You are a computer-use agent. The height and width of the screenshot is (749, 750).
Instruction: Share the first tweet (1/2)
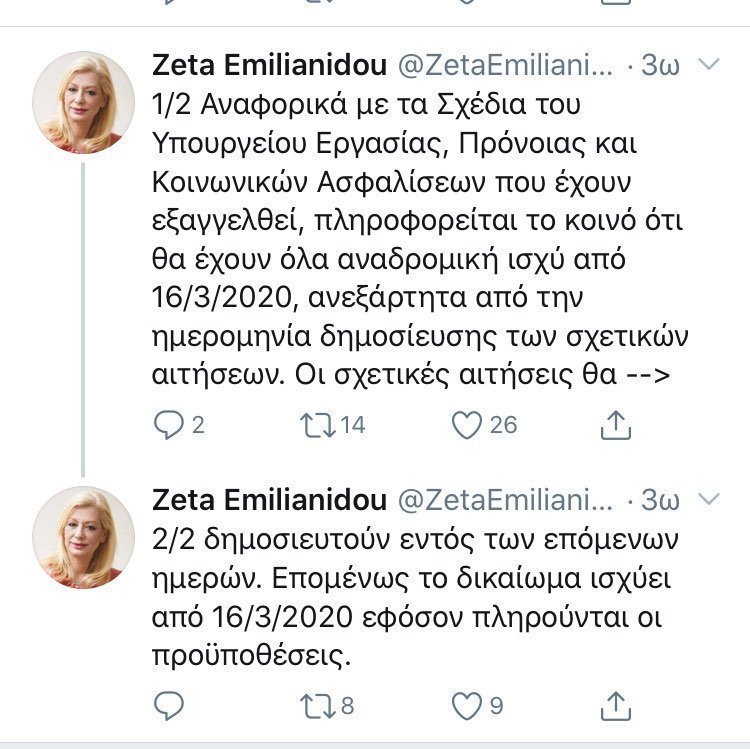click(x=616, y=425)
